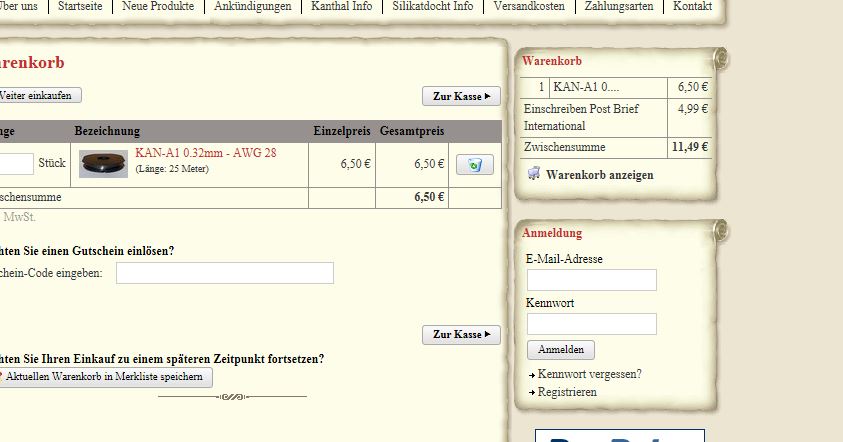Click the bold subtotal 6,50 € in cart table
843x442 pixels.
click(x=429, y=197)
